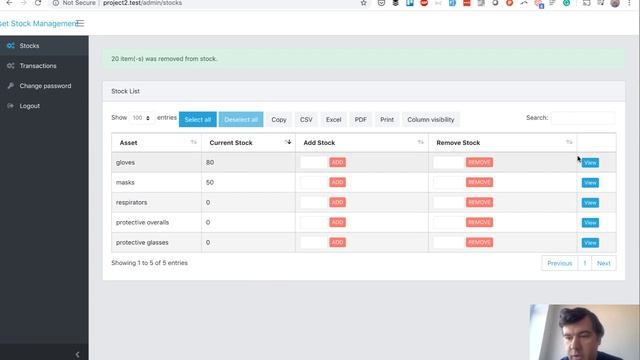Go to Change password in the sidebar

[44, 86]
